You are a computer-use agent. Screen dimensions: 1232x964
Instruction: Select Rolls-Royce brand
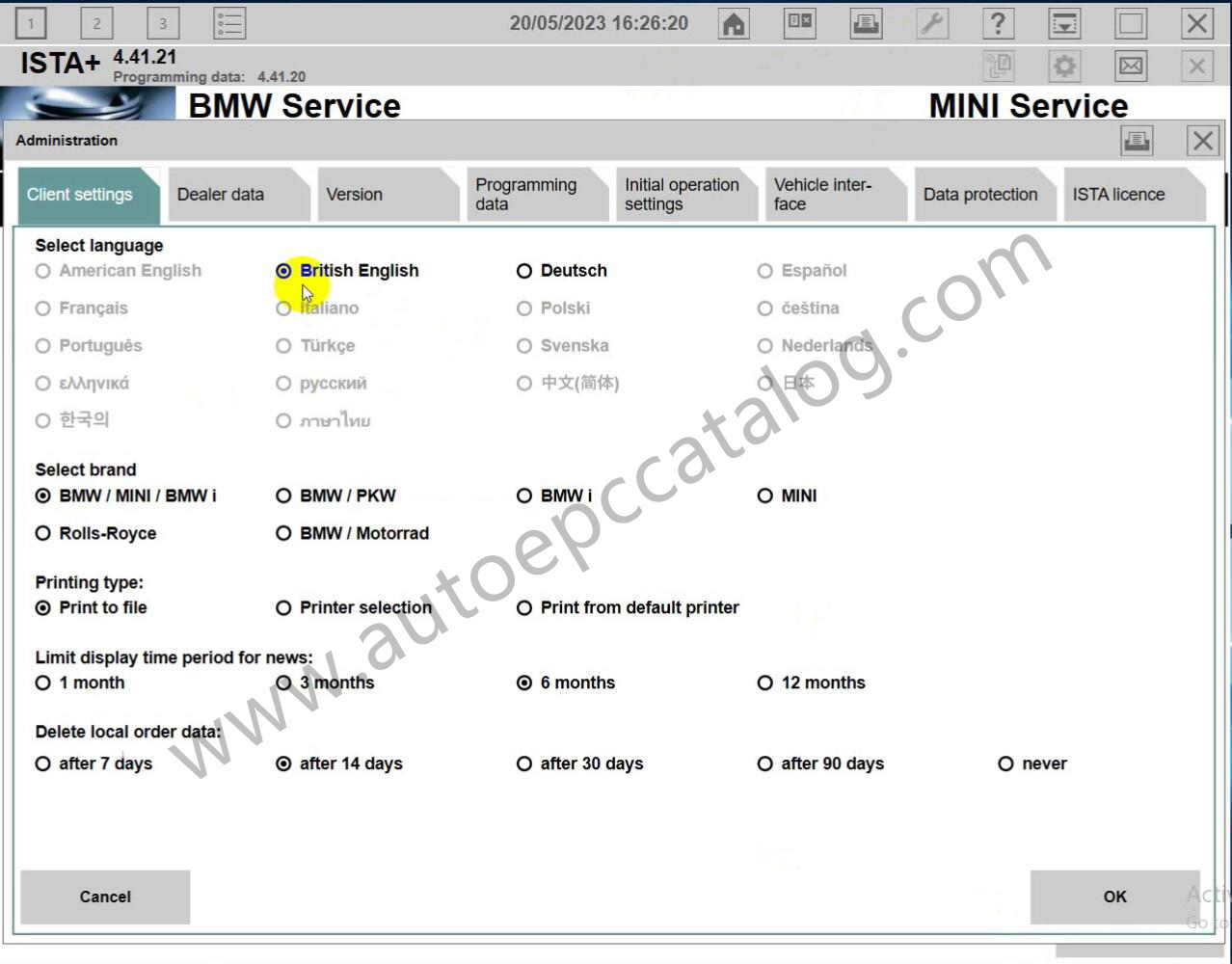[x=95, y=533]
